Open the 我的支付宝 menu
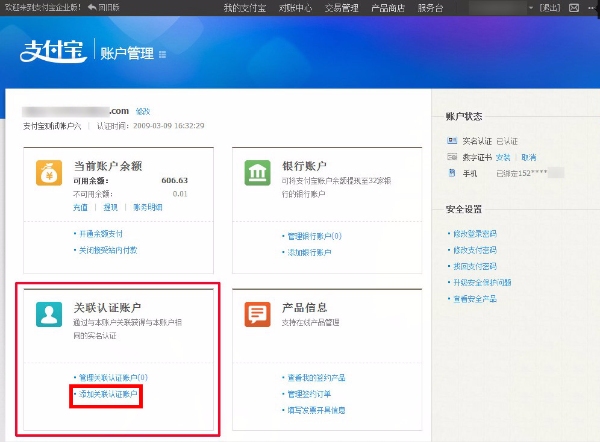The image size is (600, 442). tap(245, 8)
